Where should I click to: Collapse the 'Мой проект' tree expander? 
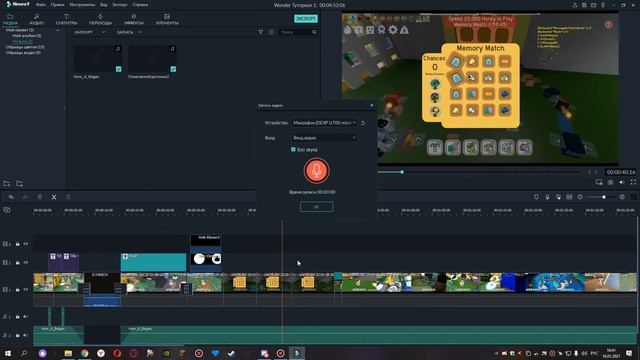(x=58, y=30)
